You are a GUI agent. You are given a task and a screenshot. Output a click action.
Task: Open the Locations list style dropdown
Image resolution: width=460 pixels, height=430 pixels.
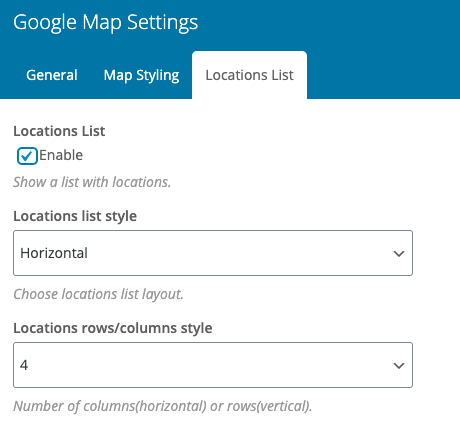pyautogui.click(x=213, y=253)
